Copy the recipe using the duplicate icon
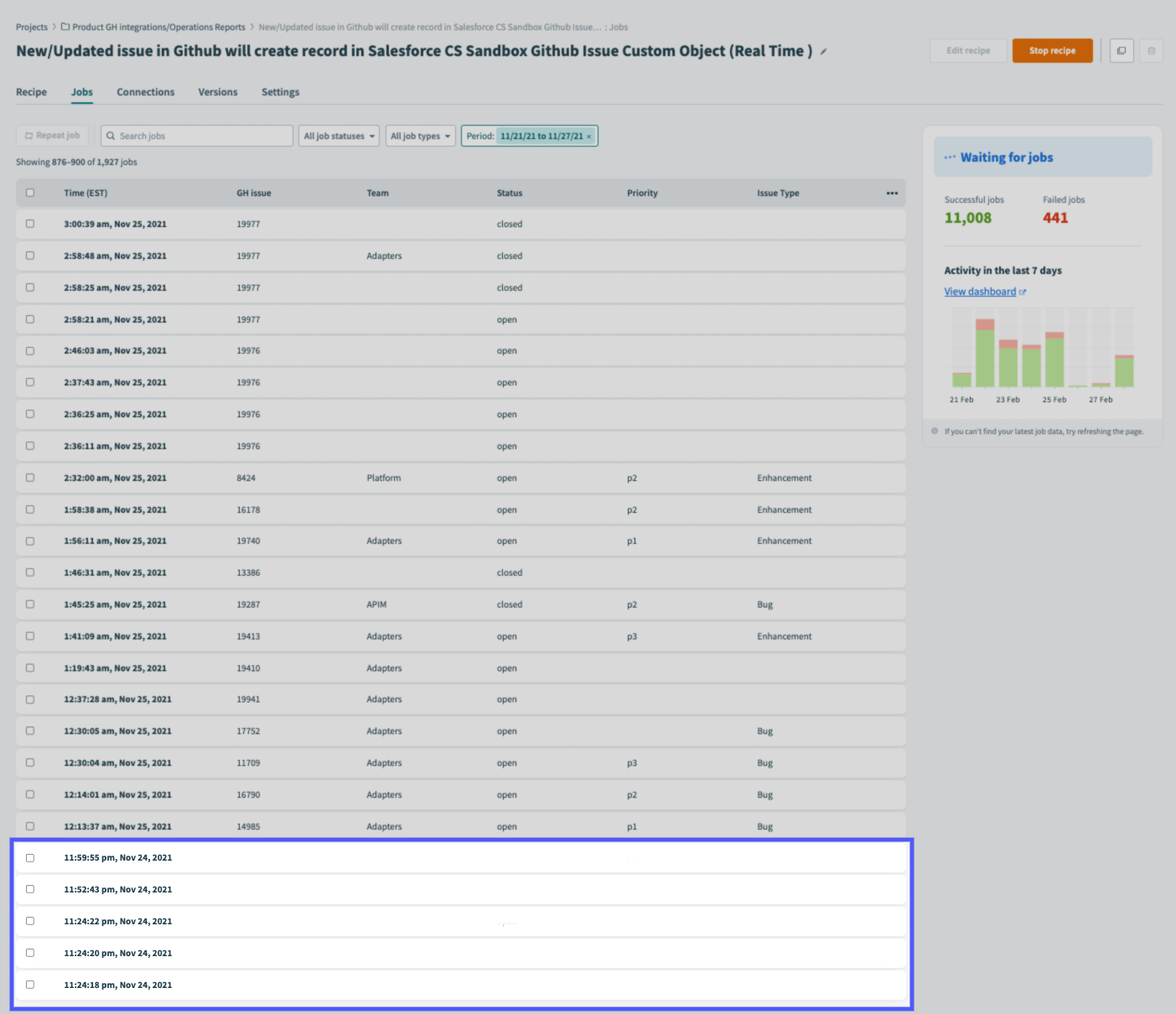Viewport: 1176px width, 1014px height. coord(1121,50)
